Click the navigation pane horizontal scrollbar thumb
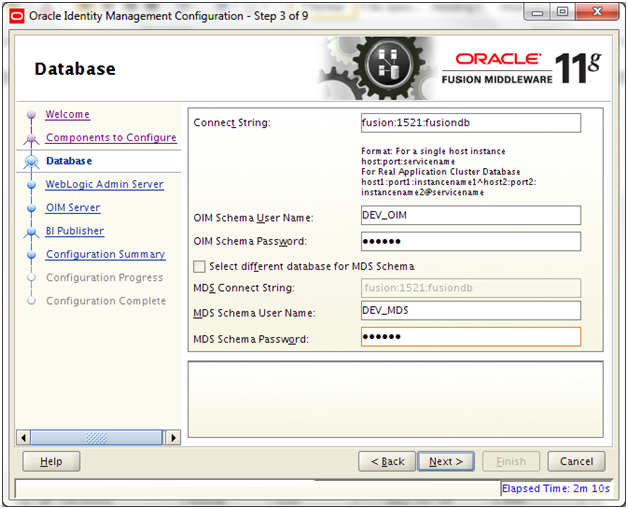The height and width of the screenshot is (509, 628). click(x=97, y=438)
